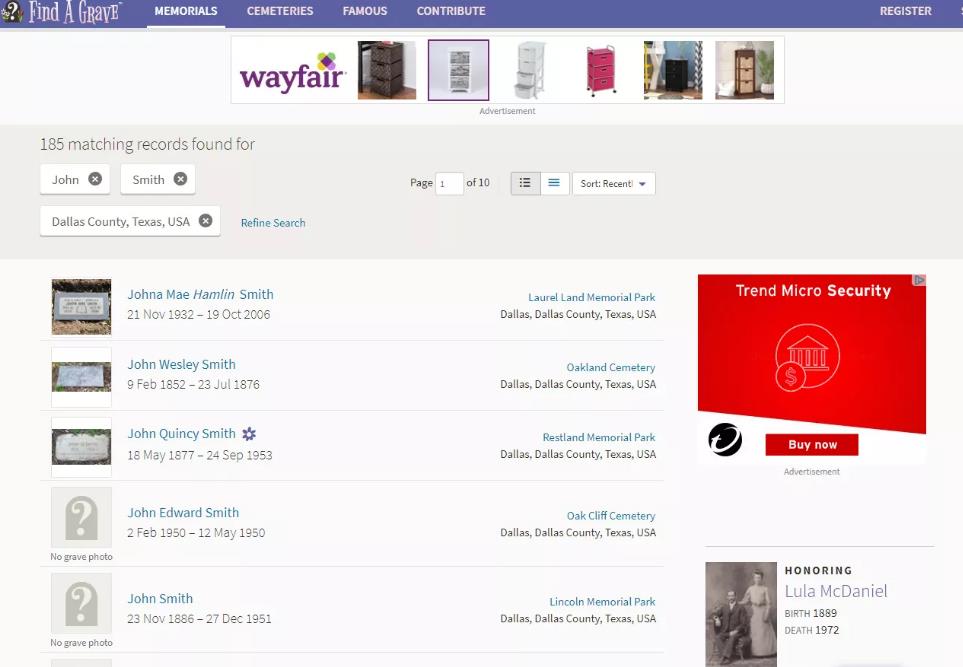Remove the Smith search filter chip
This screenshot has width=963, height=667.
pos(180,179)
